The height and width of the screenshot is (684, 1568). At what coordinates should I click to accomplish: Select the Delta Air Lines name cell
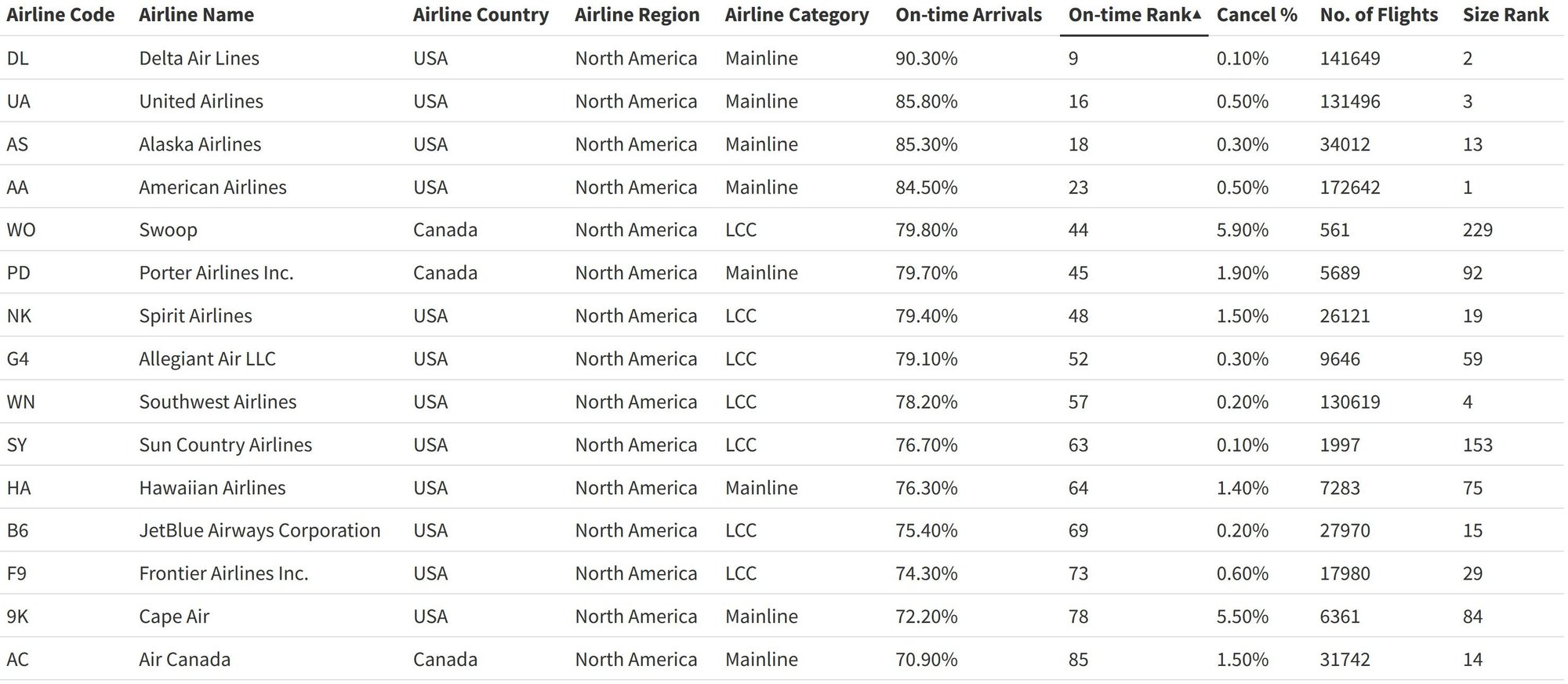pos(199,58)
